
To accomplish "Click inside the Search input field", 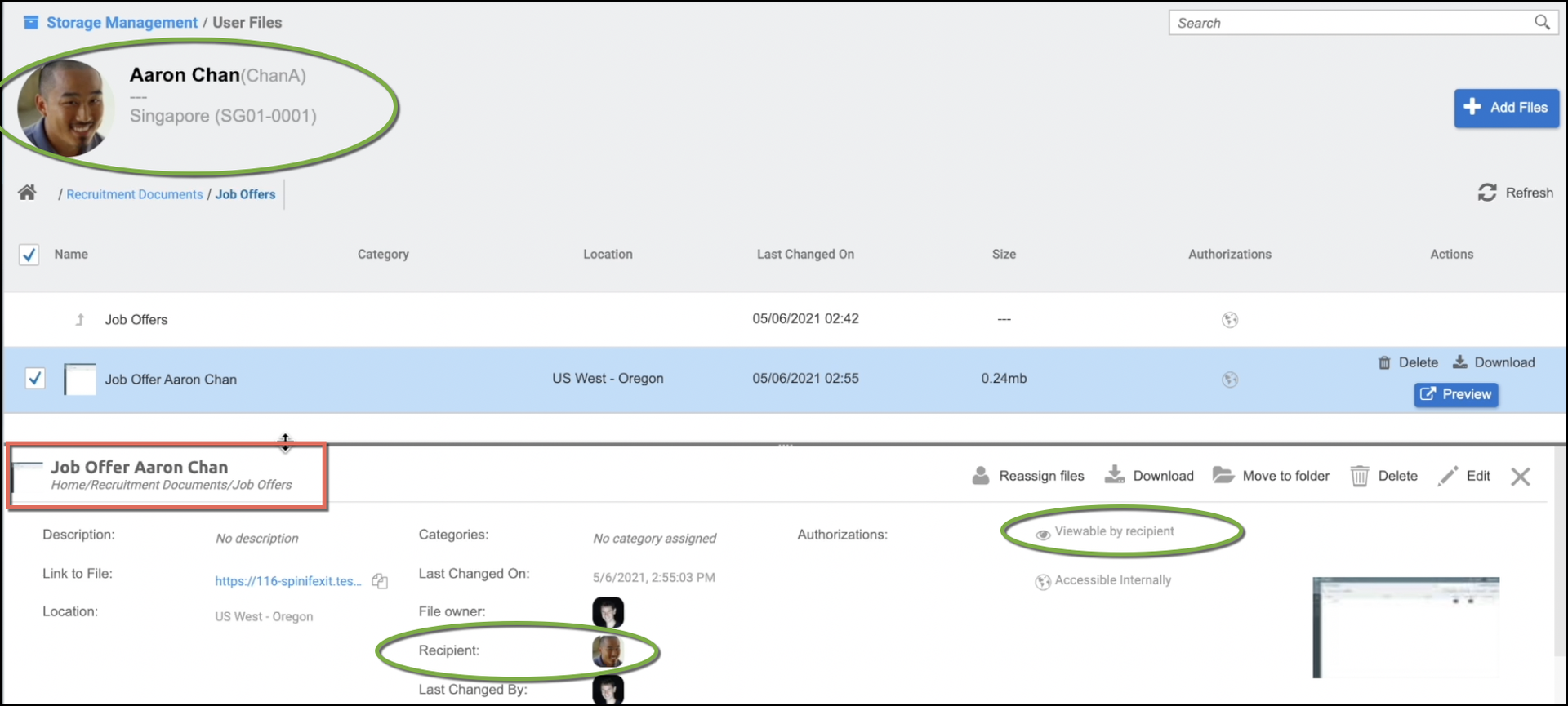I will coord(1347,23).
